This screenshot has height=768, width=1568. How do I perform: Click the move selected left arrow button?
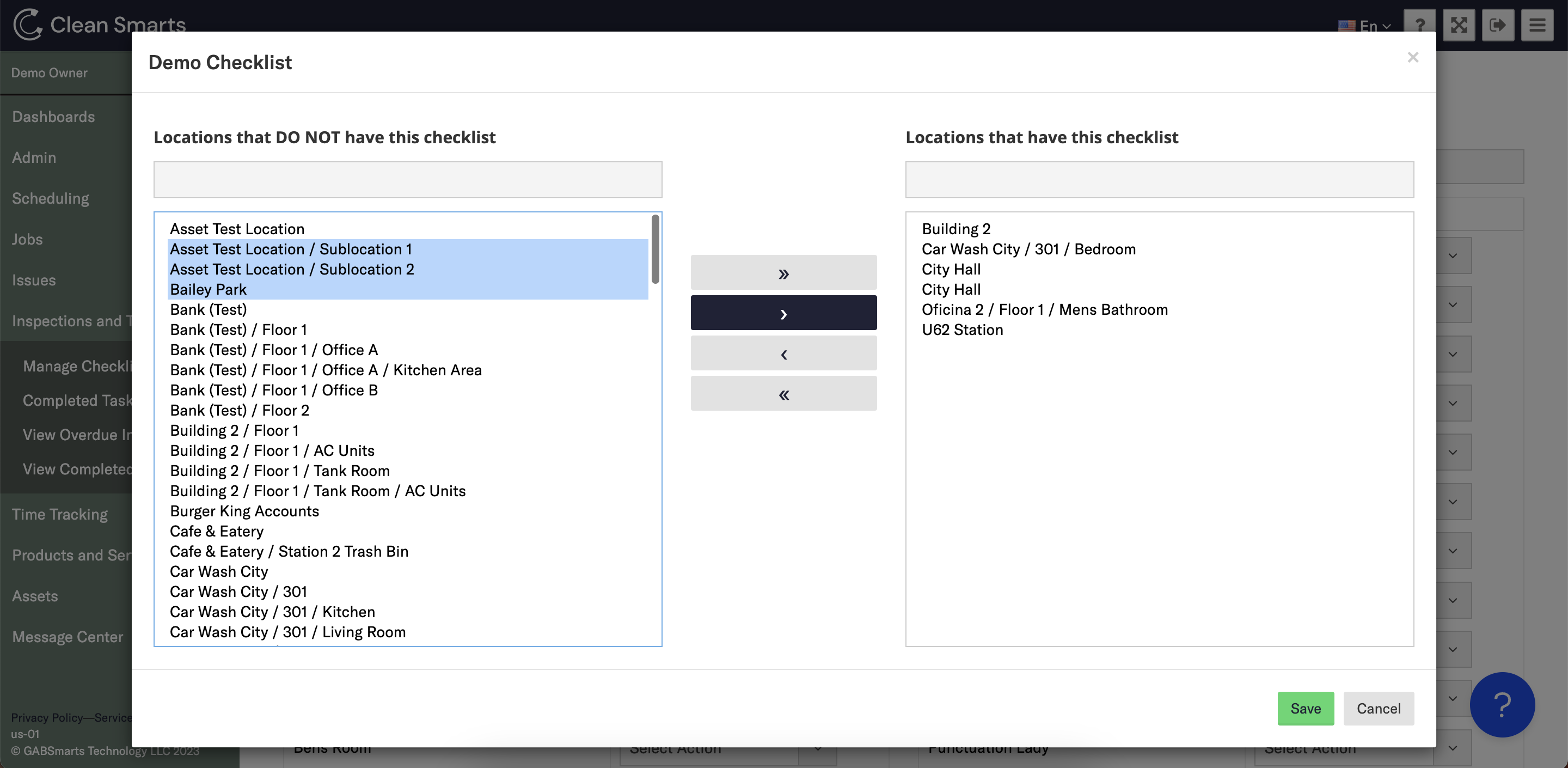(x=783, y=353)
